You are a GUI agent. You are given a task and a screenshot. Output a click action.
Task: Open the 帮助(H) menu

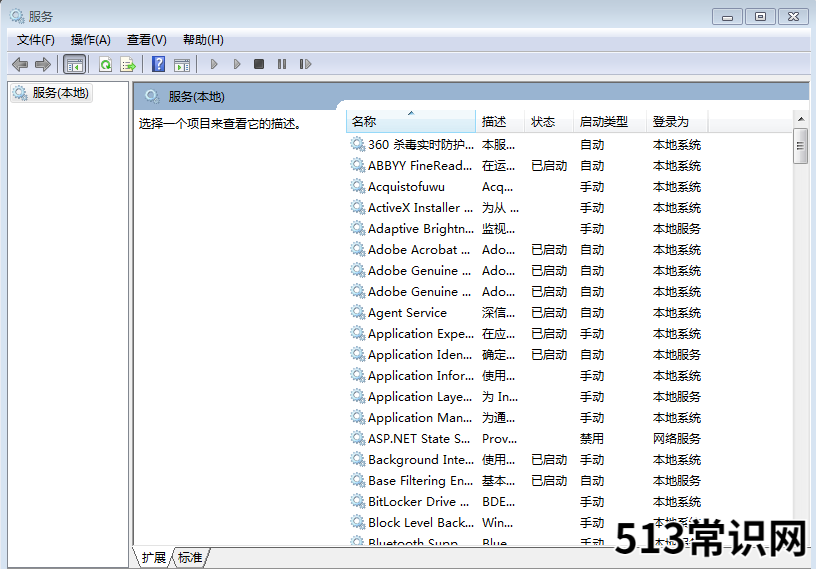coord(203,40)
